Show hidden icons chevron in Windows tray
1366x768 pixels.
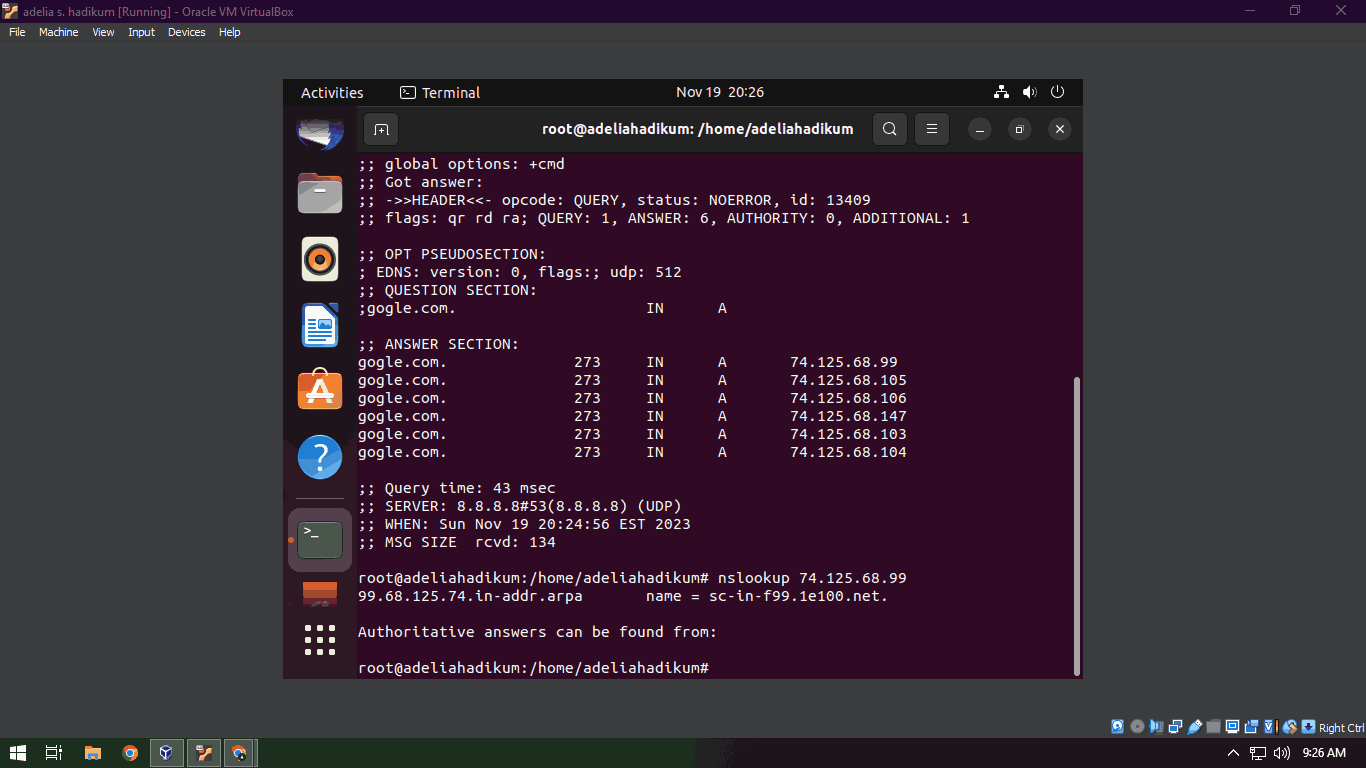(x=1233, y=753)
